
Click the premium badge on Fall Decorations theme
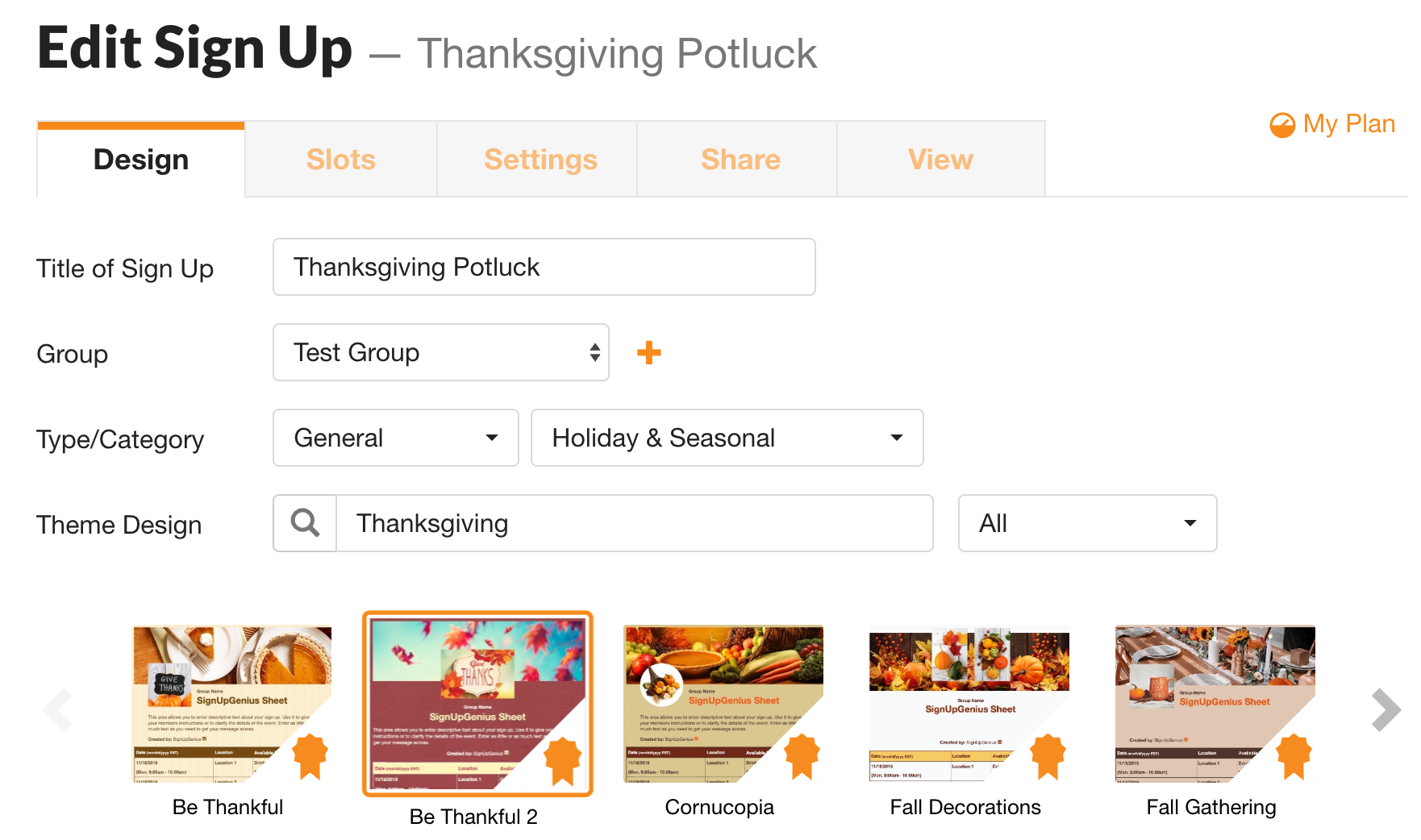[1048, 756]
